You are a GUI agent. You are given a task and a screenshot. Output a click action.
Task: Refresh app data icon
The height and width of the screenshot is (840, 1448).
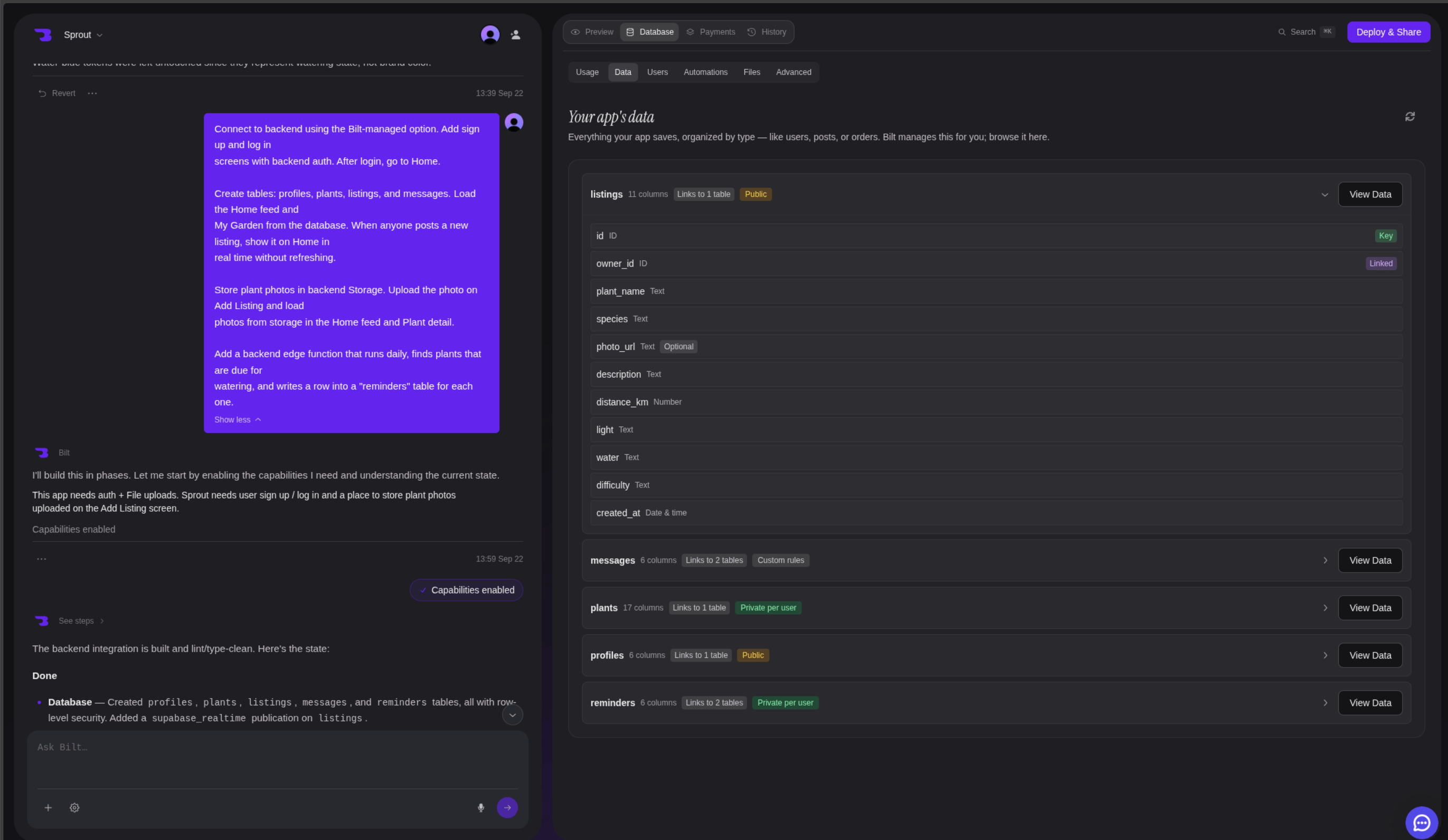(x=1409, y=117)
